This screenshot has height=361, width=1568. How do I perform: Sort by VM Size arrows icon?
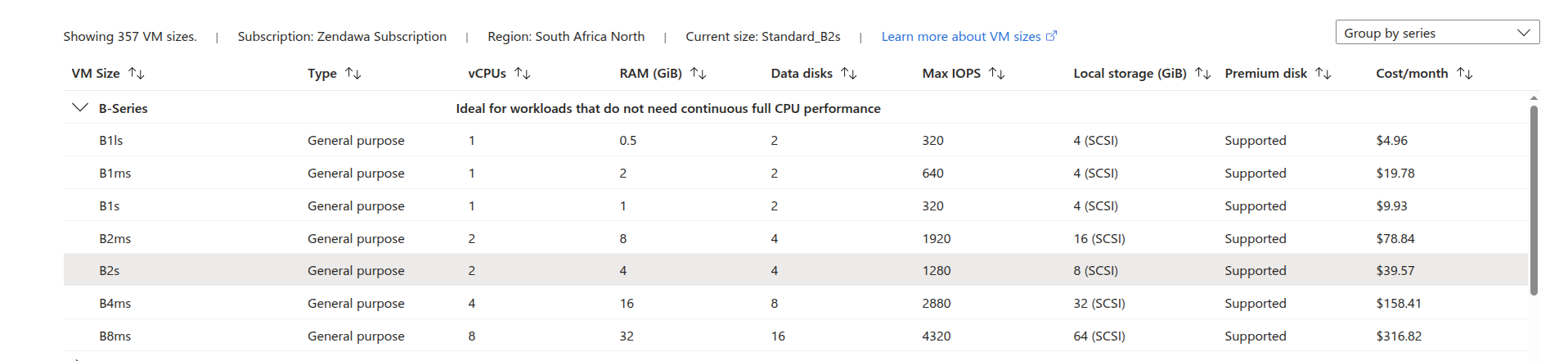(137, 74)
